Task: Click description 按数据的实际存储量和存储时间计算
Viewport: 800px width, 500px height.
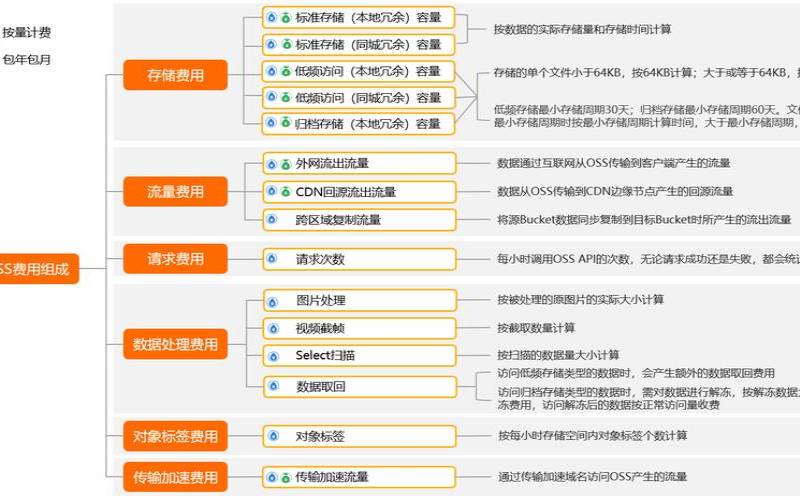Action: [582, 30]
